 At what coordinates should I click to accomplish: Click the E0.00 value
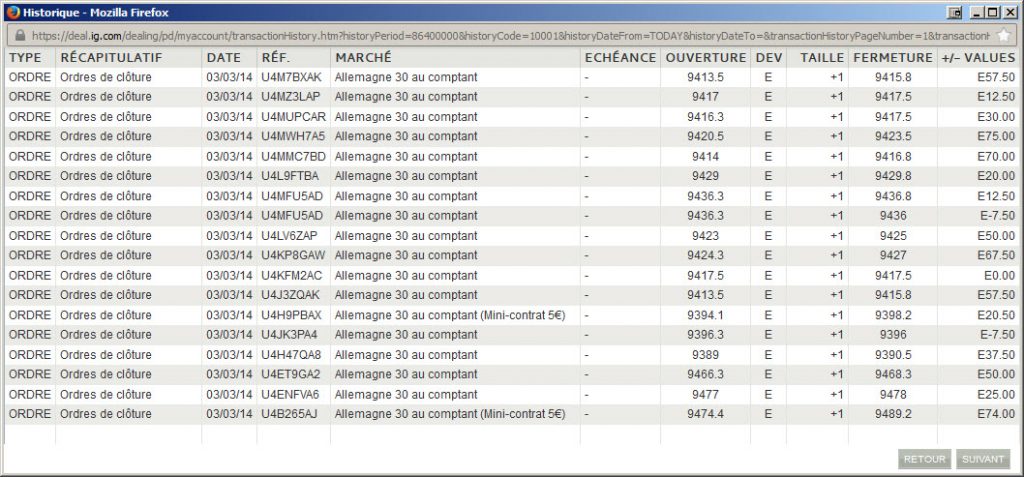[x=999, y=276]
